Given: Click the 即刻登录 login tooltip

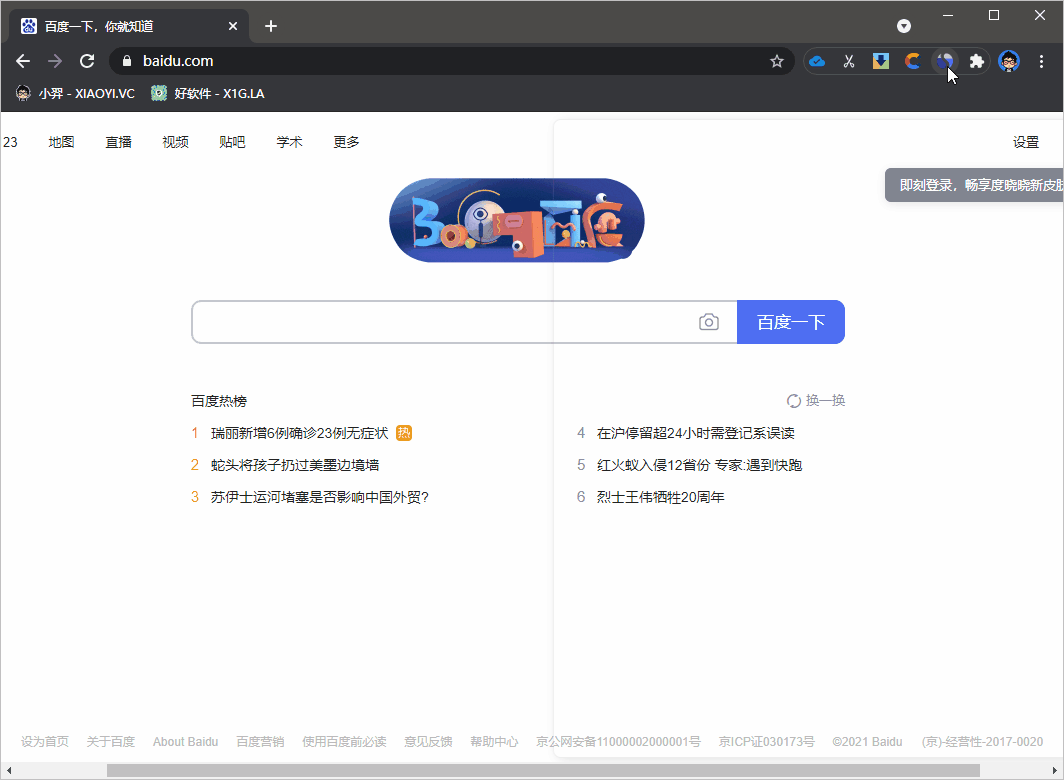Looking at the screenshot, I should (974, 185).
